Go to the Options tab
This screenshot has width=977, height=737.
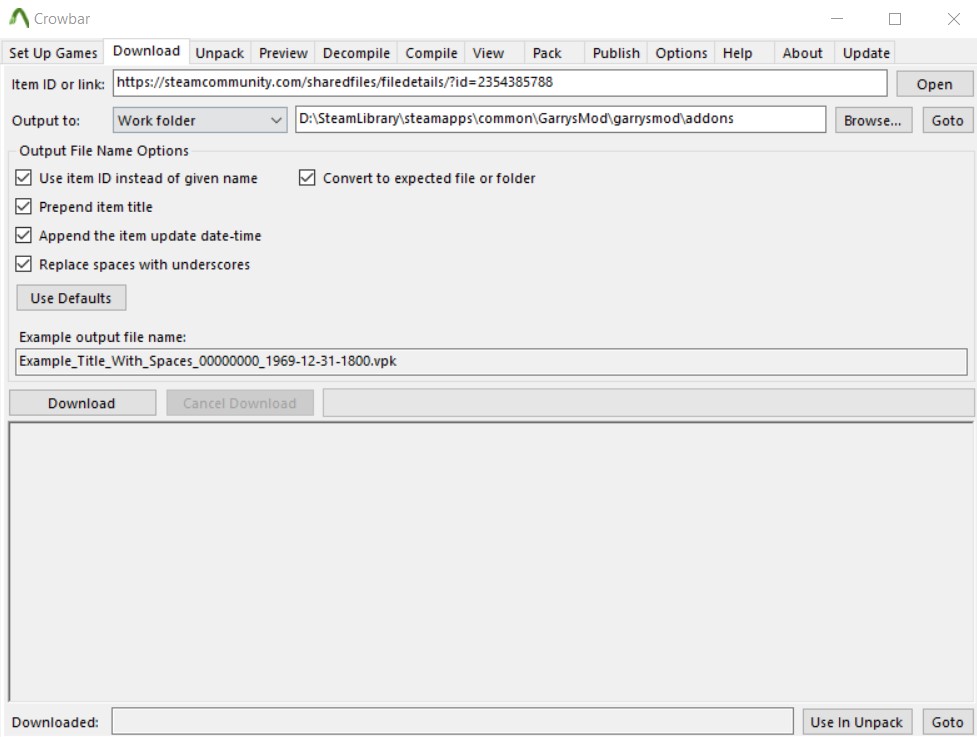(681, 53)
